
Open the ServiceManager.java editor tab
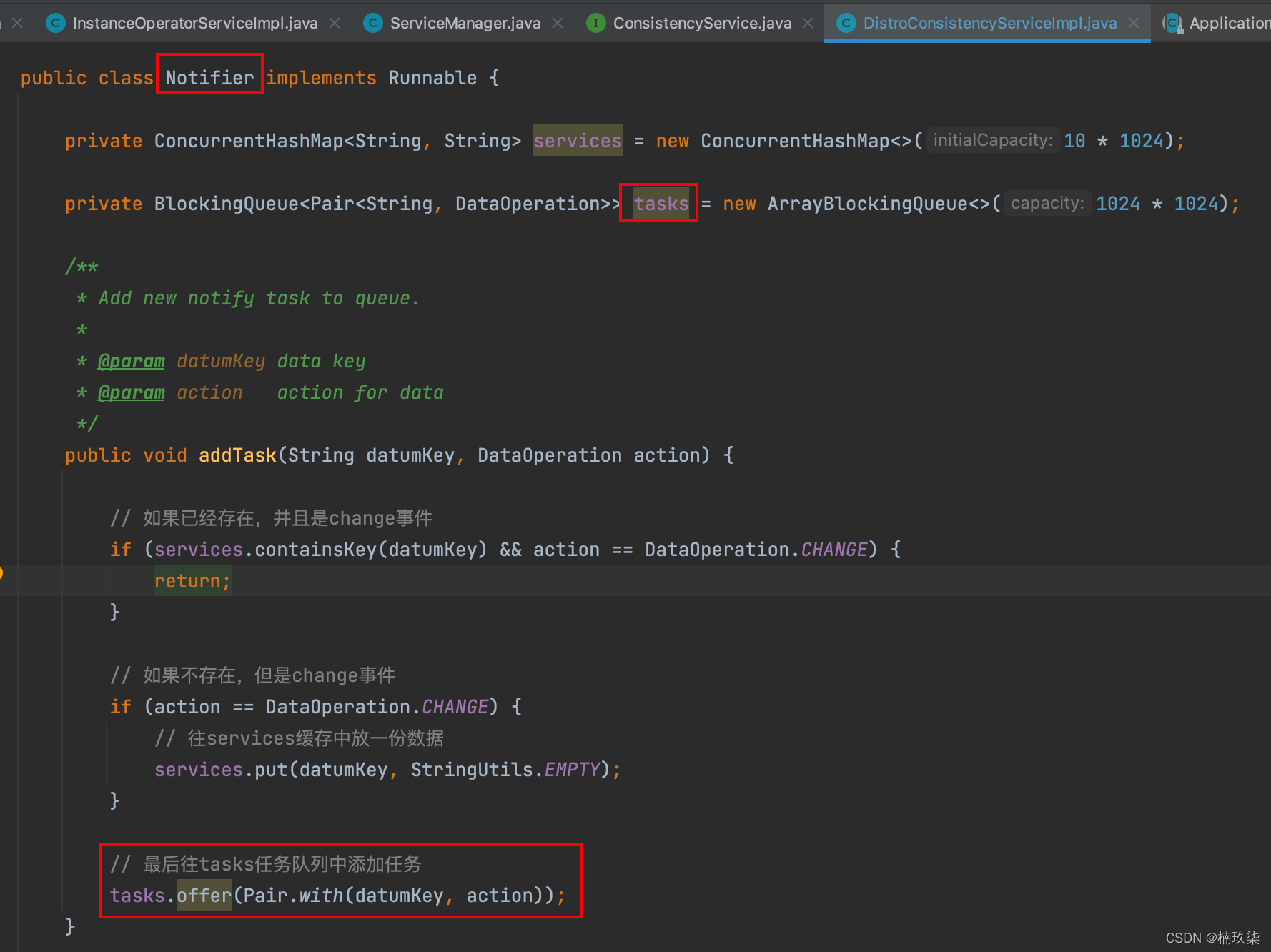point(465,24)
